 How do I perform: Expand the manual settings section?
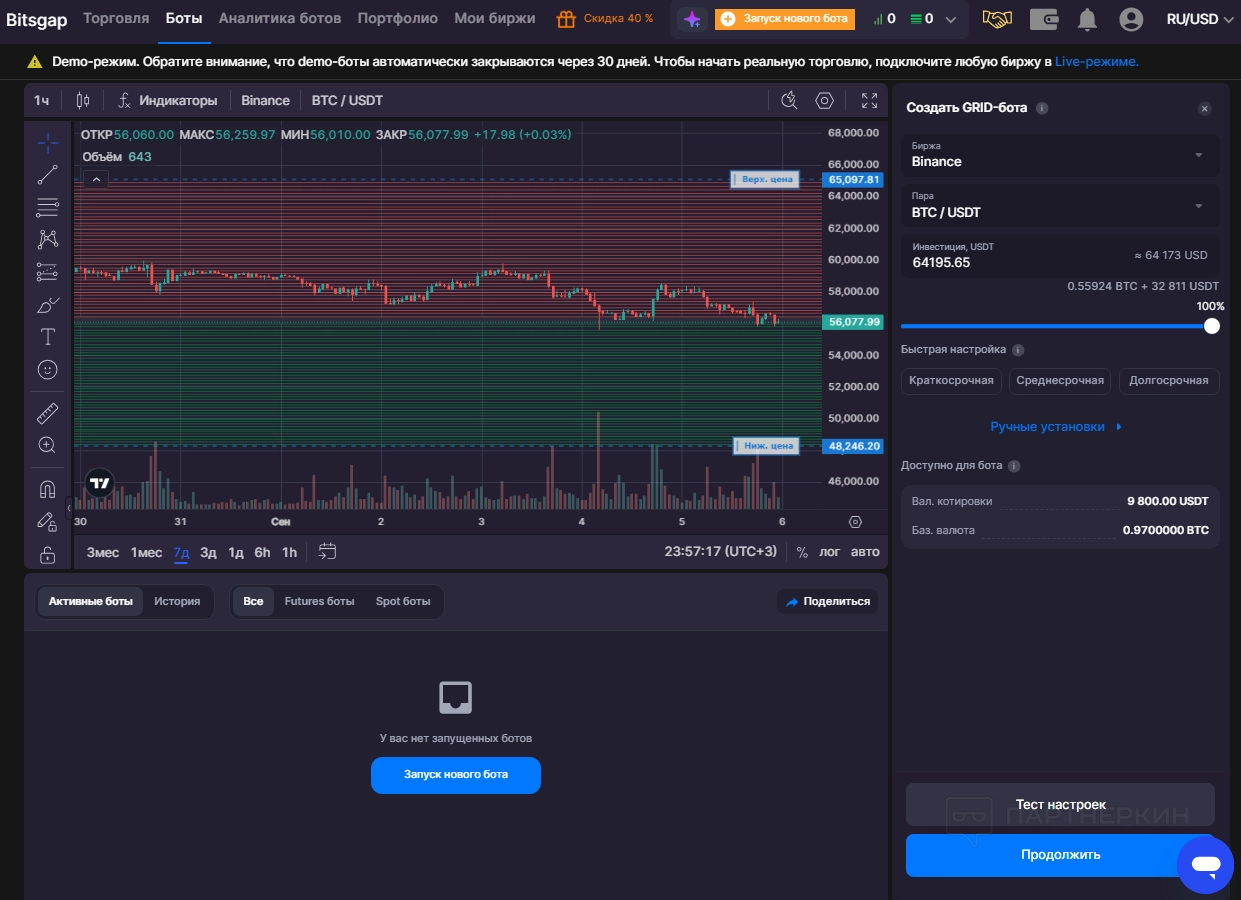pyautogui.click(x=1056, y=427)
